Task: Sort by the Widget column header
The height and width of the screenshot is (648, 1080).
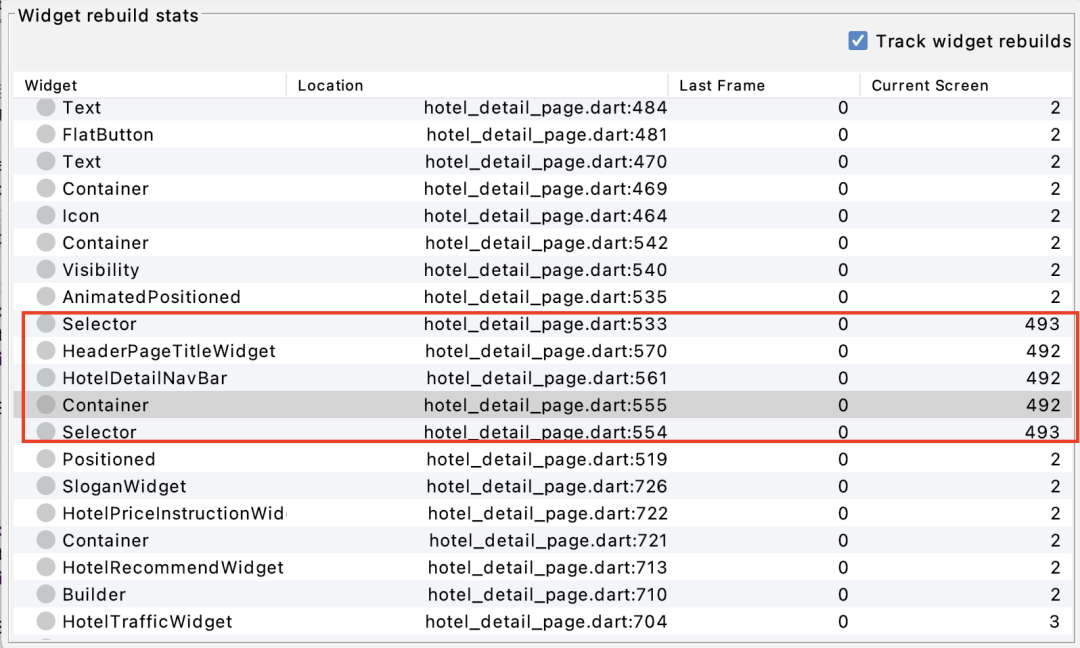Action: [x=50, y=86]
